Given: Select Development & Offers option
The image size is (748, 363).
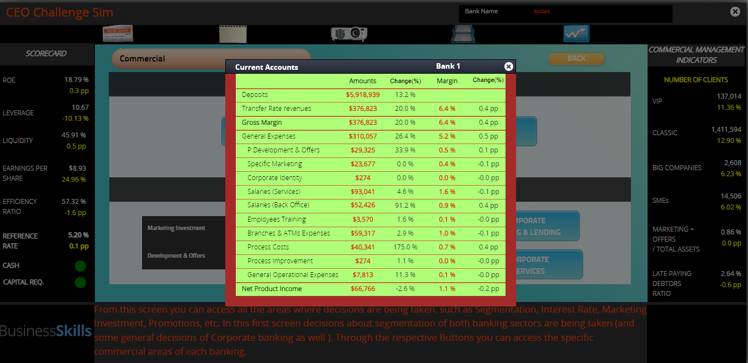Looking at the screenshot, I should tap(176, 256).
